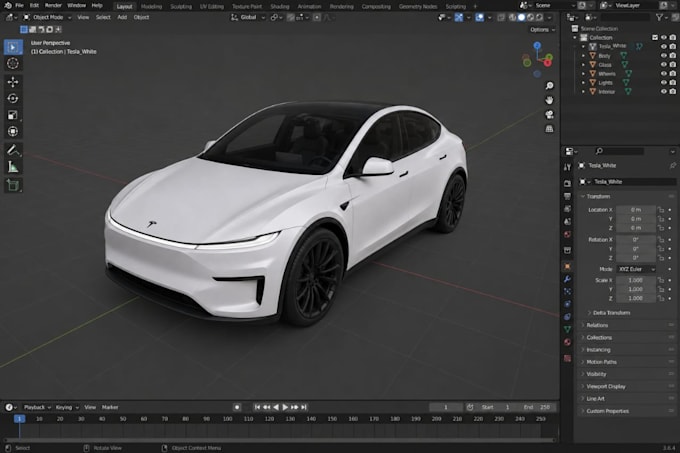Hide Body object with eye icon

coord(664,55)
